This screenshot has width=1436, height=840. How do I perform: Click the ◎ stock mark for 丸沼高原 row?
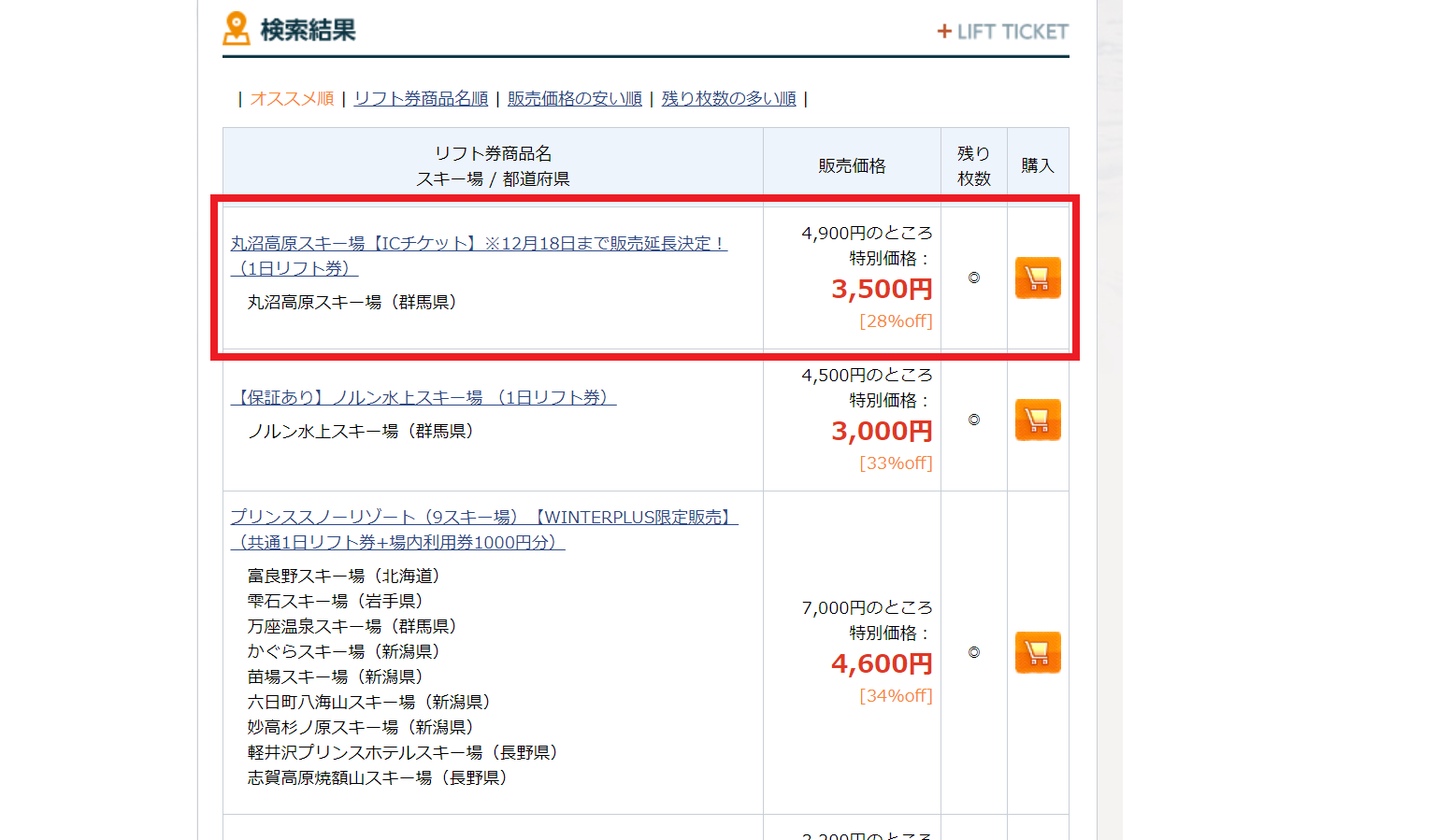pyautogui.click(x=973, y=278)
